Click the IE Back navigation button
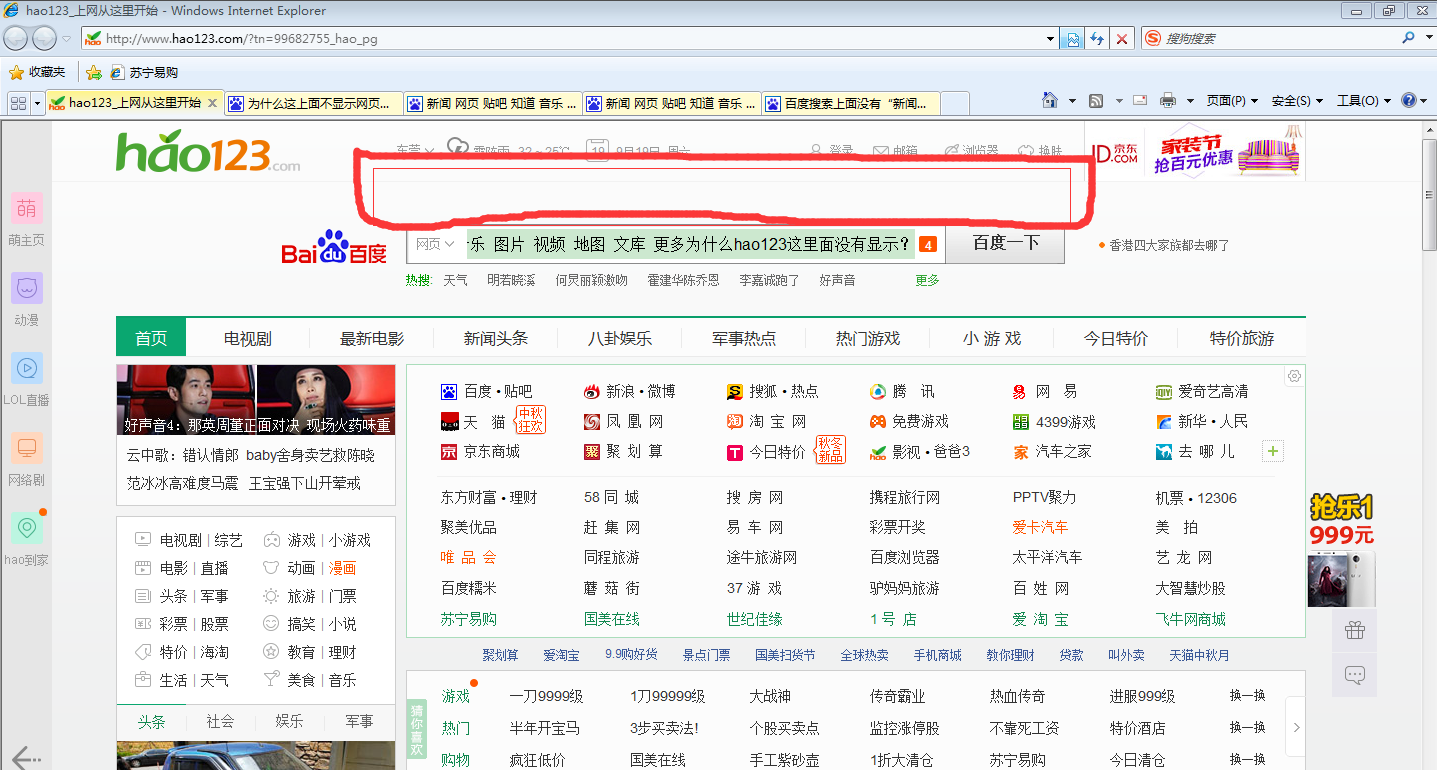Viewport: 1437px width, 770px height. [x=15, y=38]
